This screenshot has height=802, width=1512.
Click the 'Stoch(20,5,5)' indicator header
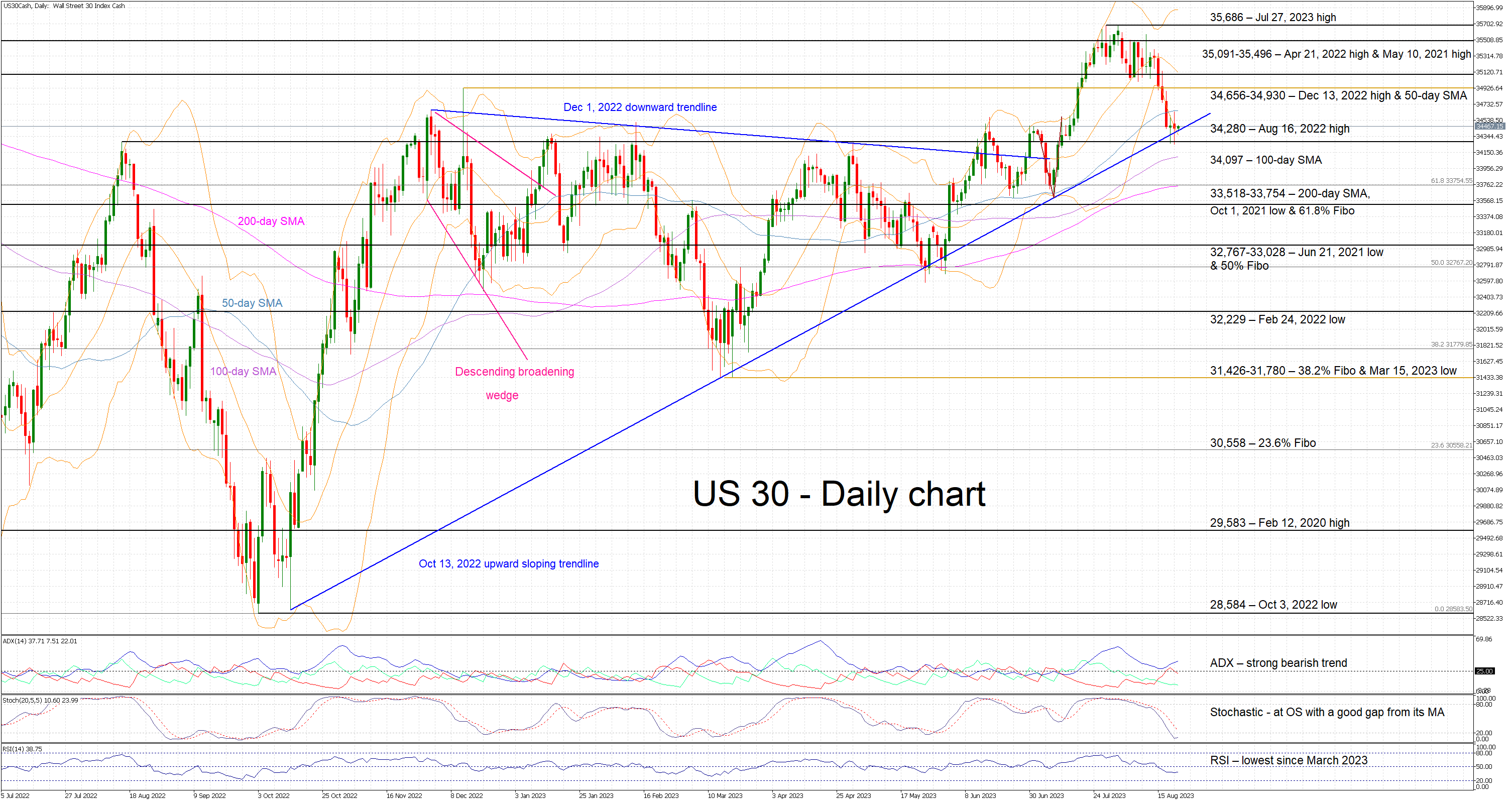coord(40,701)
